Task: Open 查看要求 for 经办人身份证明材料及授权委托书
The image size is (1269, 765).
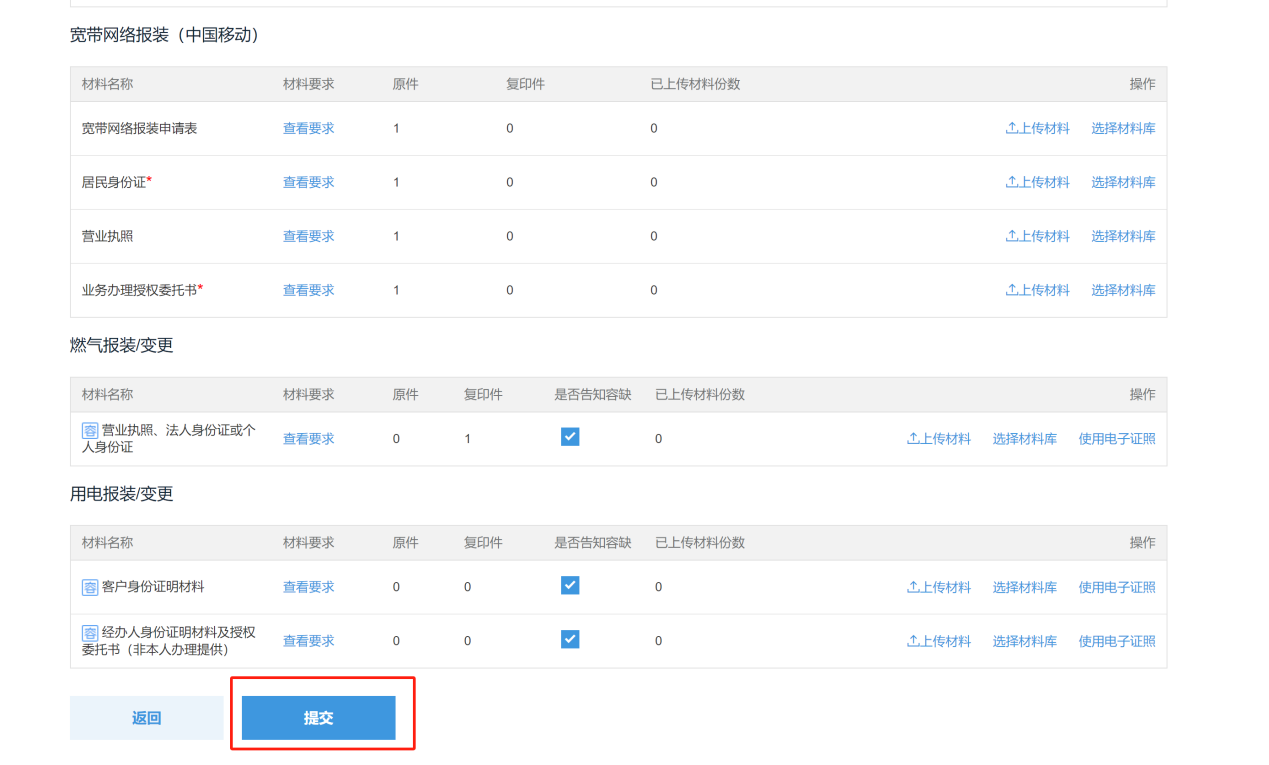Action: click(308, 641)
